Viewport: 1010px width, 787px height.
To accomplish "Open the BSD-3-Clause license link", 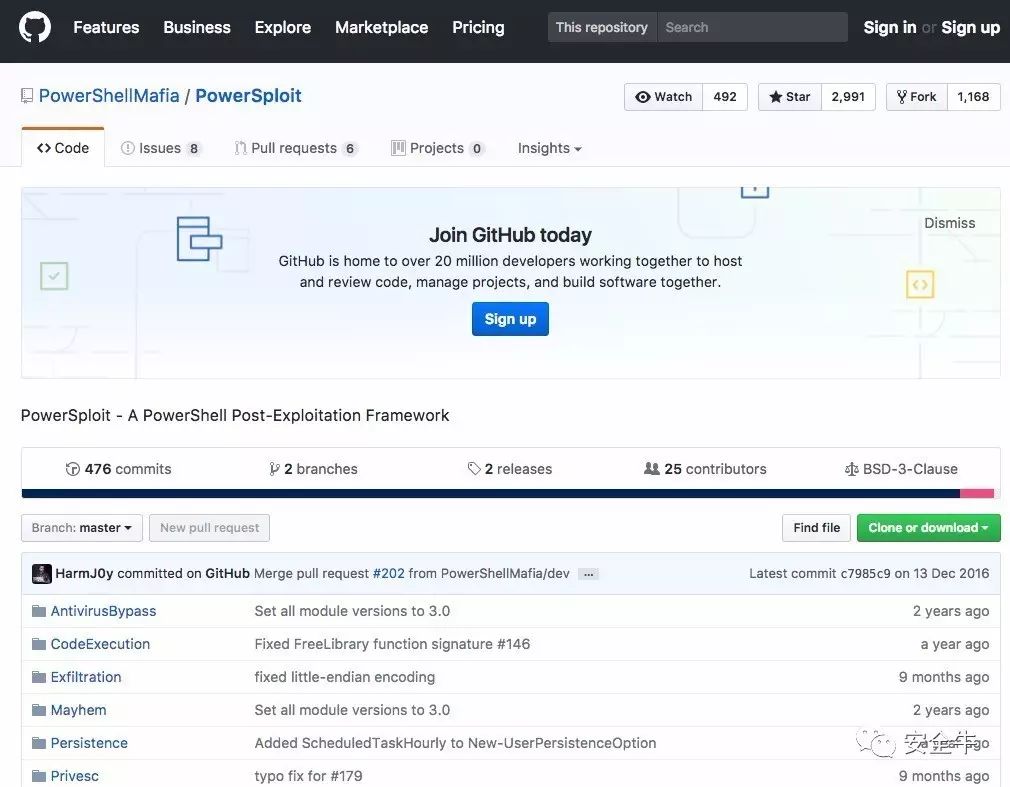I will (x=901, y=469).
